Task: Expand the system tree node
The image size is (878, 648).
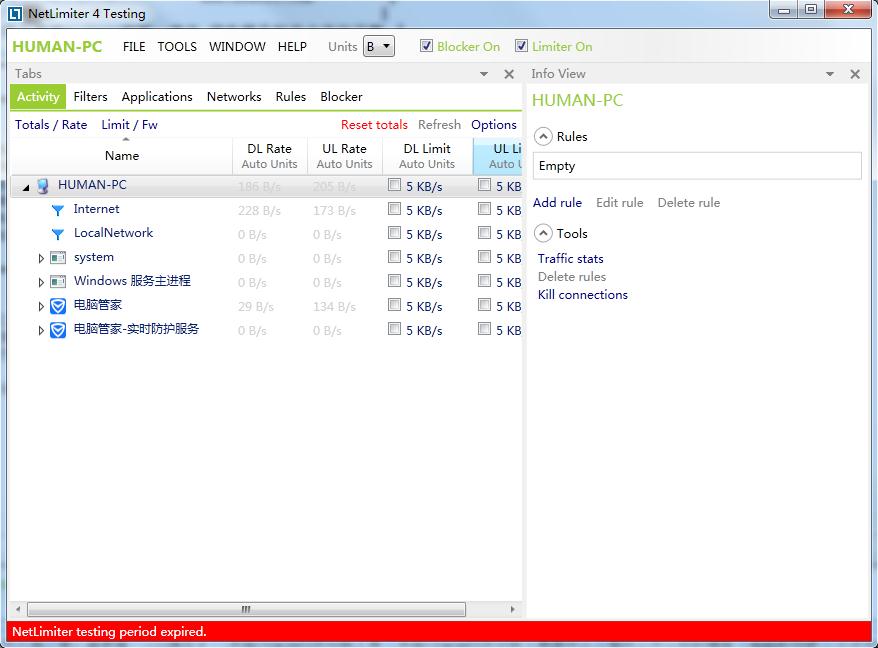Action: coord(41,258)
